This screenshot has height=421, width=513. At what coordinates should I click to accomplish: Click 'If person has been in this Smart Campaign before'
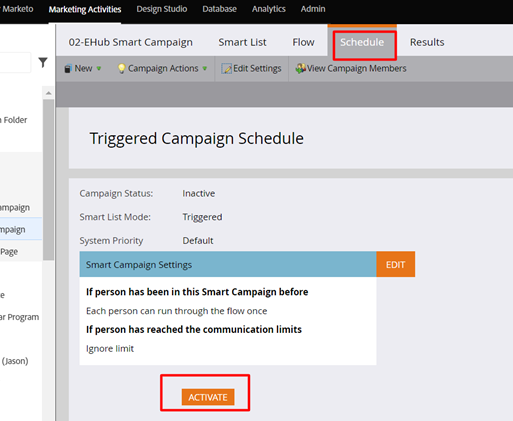[197, 292]
